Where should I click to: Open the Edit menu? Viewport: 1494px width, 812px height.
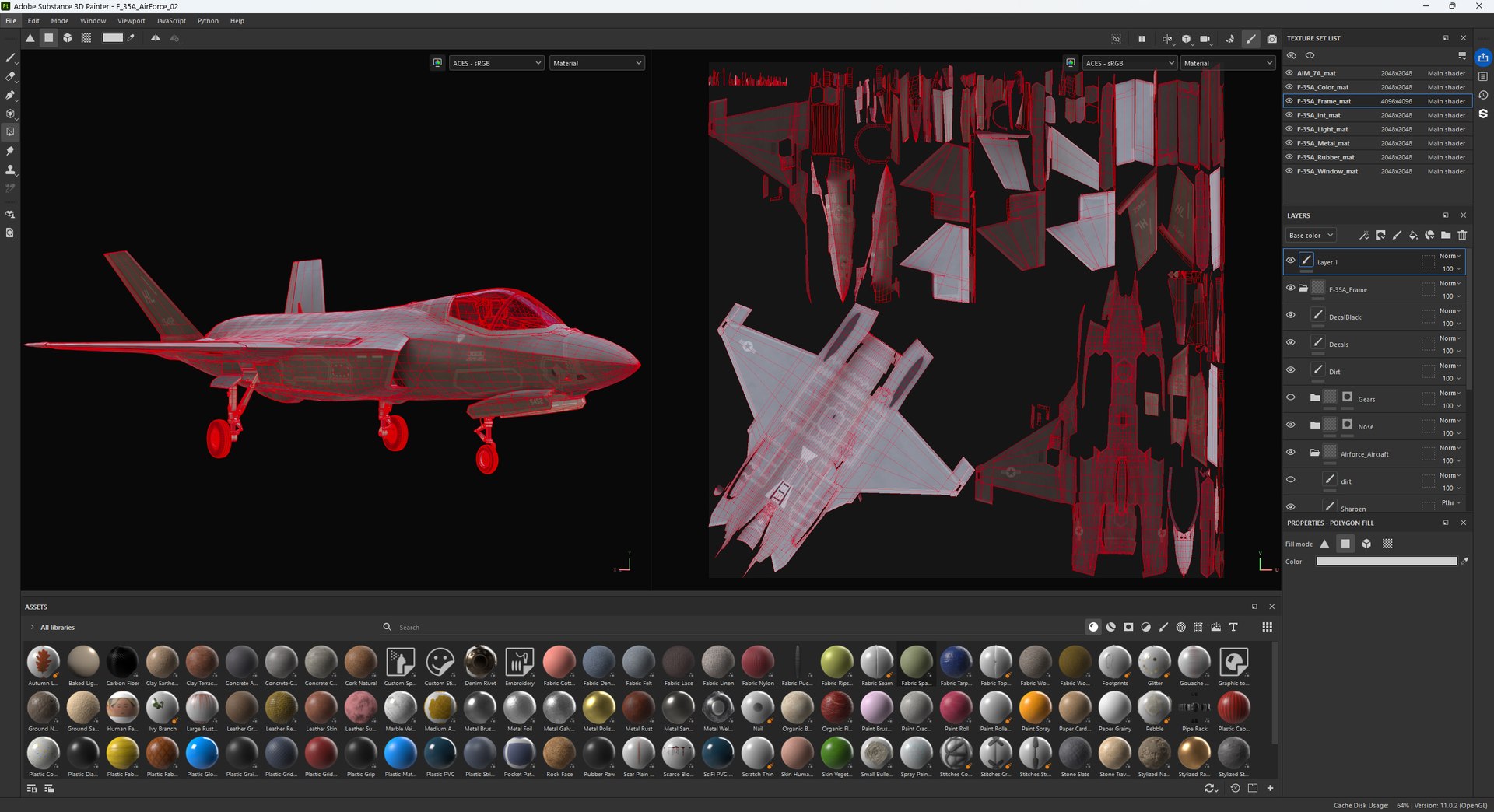(x=33, y=21)
